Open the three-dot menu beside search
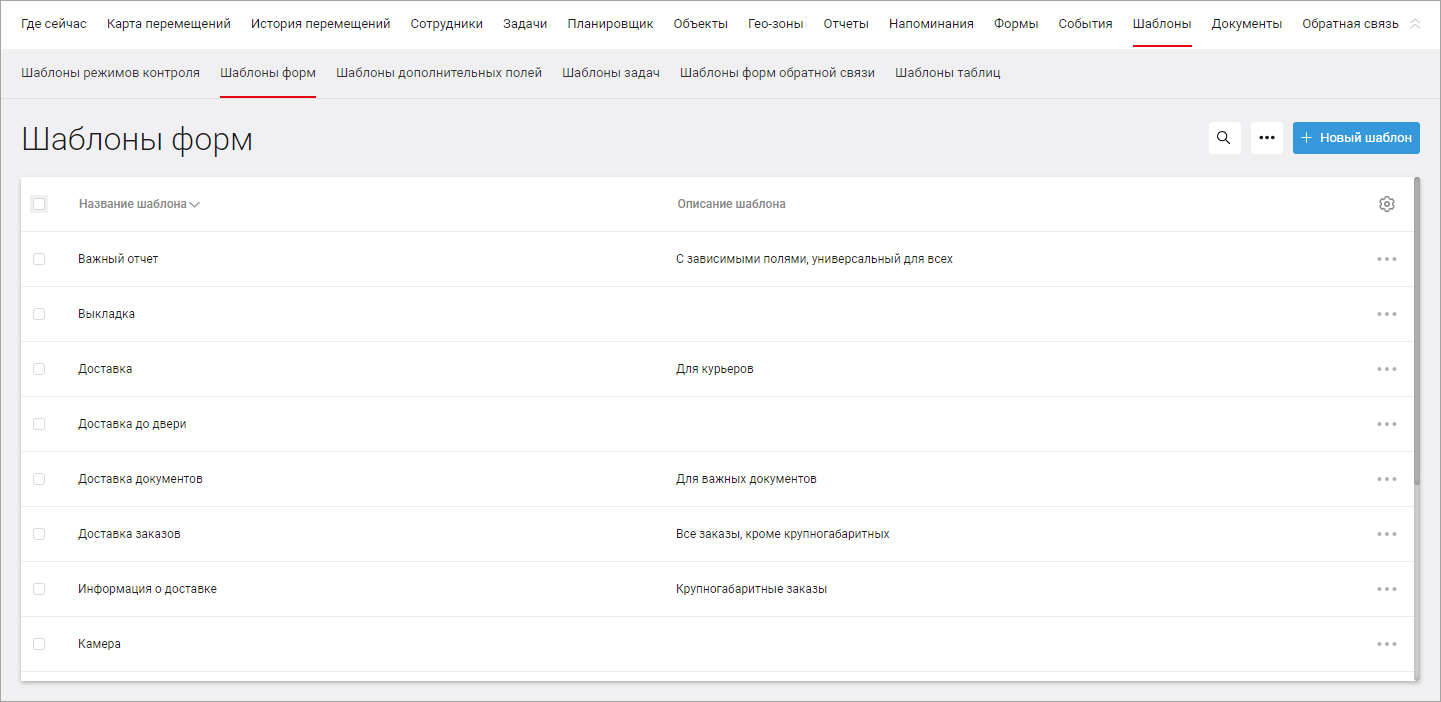 tap(1267, 138)
